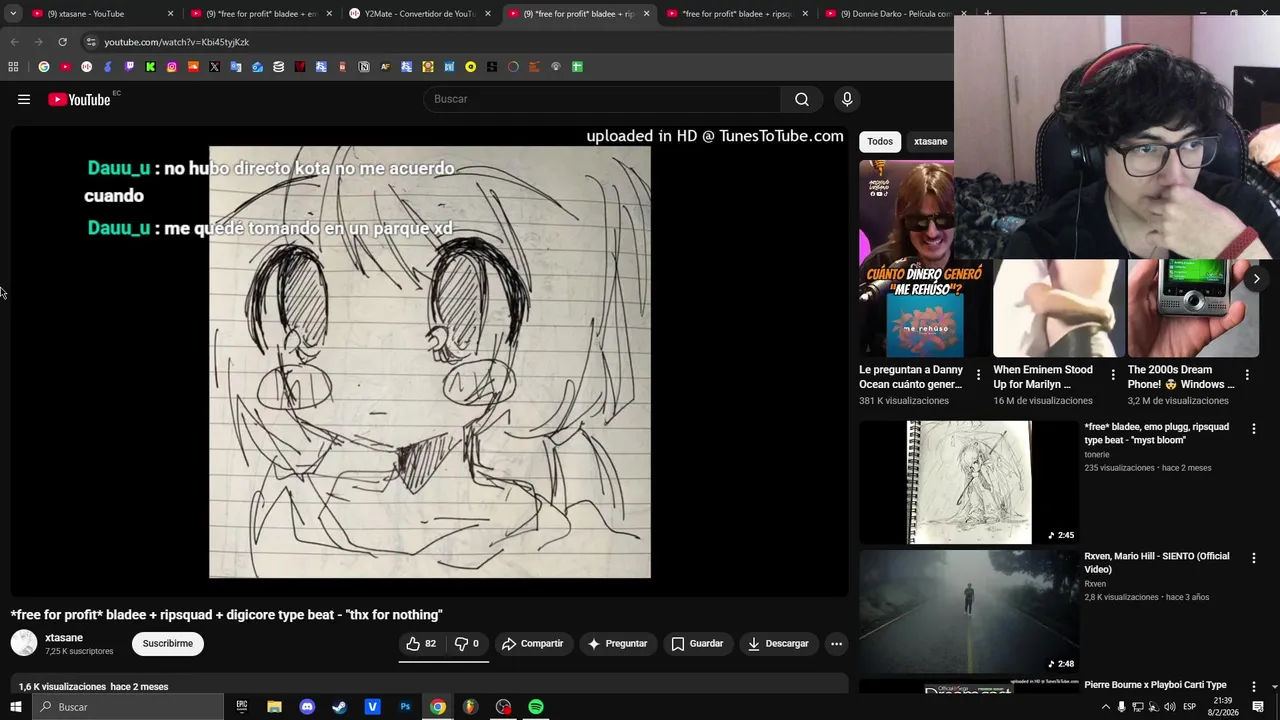
Task: Open options for Eminem Marilyn video
Action: coord(1113,375)
